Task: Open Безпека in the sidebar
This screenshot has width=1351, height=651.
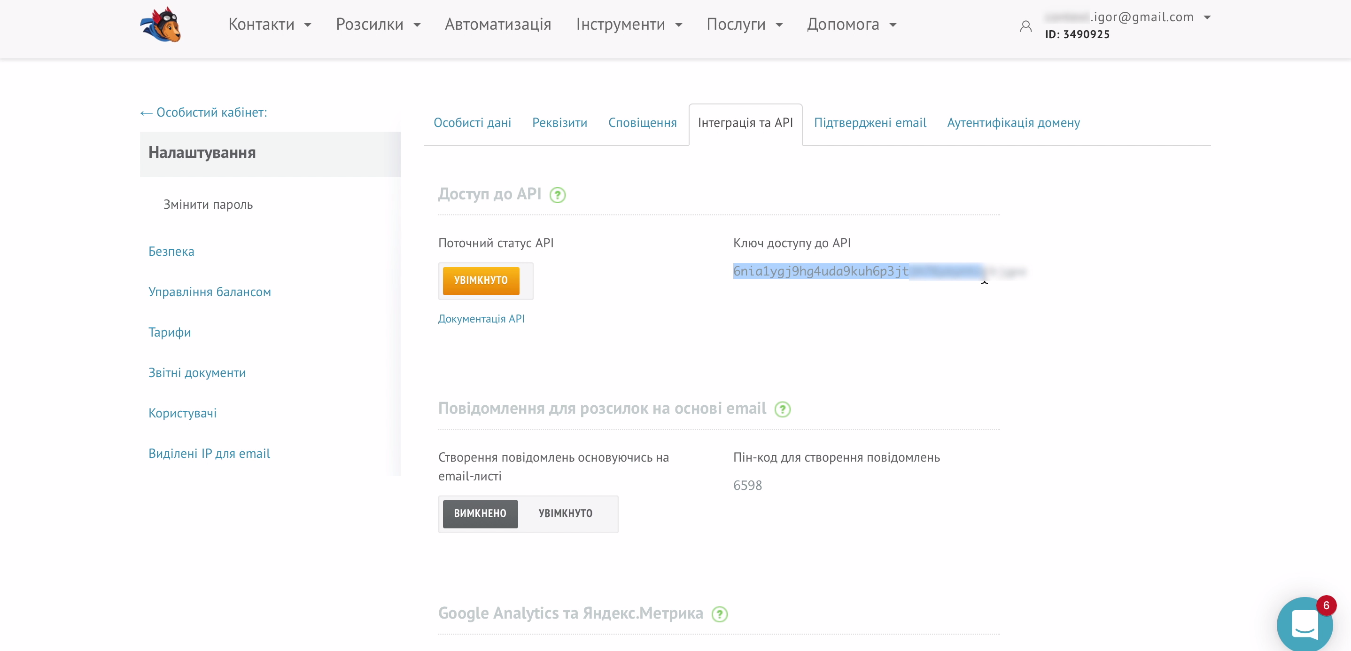Action: pyautogui.click(x=171, y=252)
